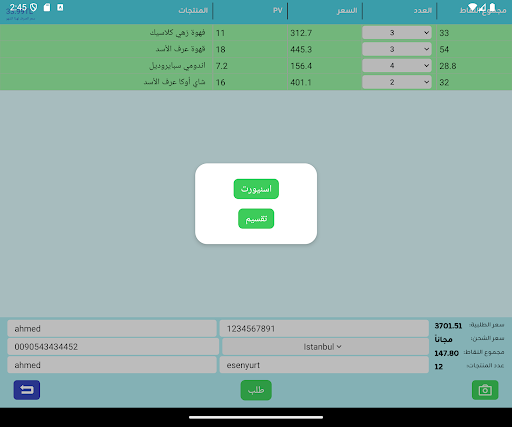Select the points total 28.8
This screenshot has height=427, width=512.
tap(448, 66)
